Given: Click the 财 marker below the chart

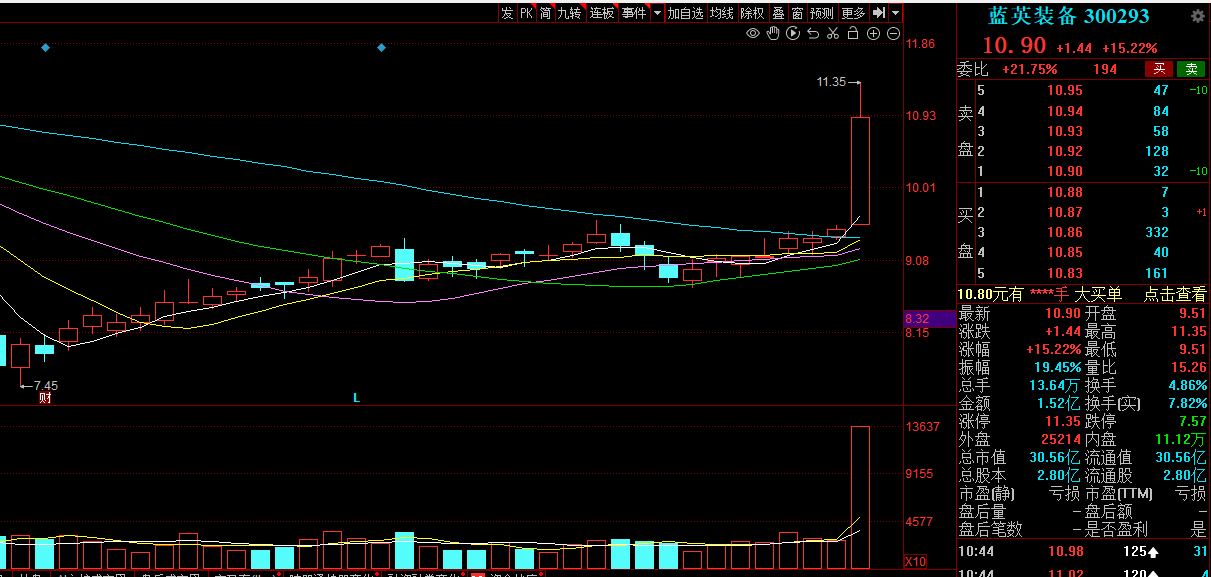Looking at the screenshot, I should pos(45,398).
